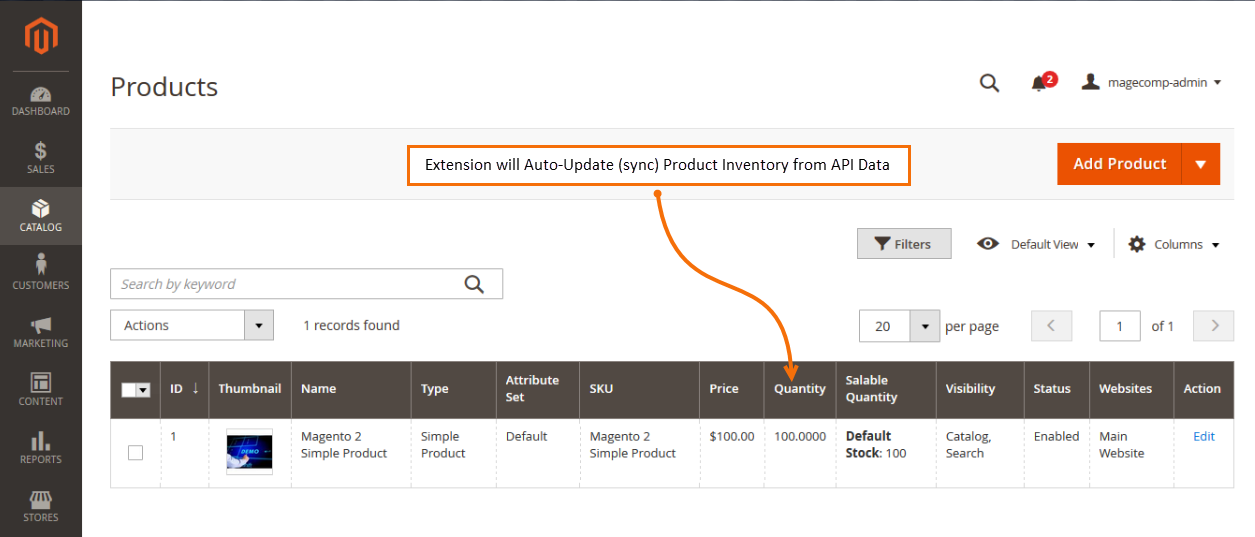This screenshot has width=1255, height=537.
Task: Open the Dashboard sidebar icon
Action: 41,95
